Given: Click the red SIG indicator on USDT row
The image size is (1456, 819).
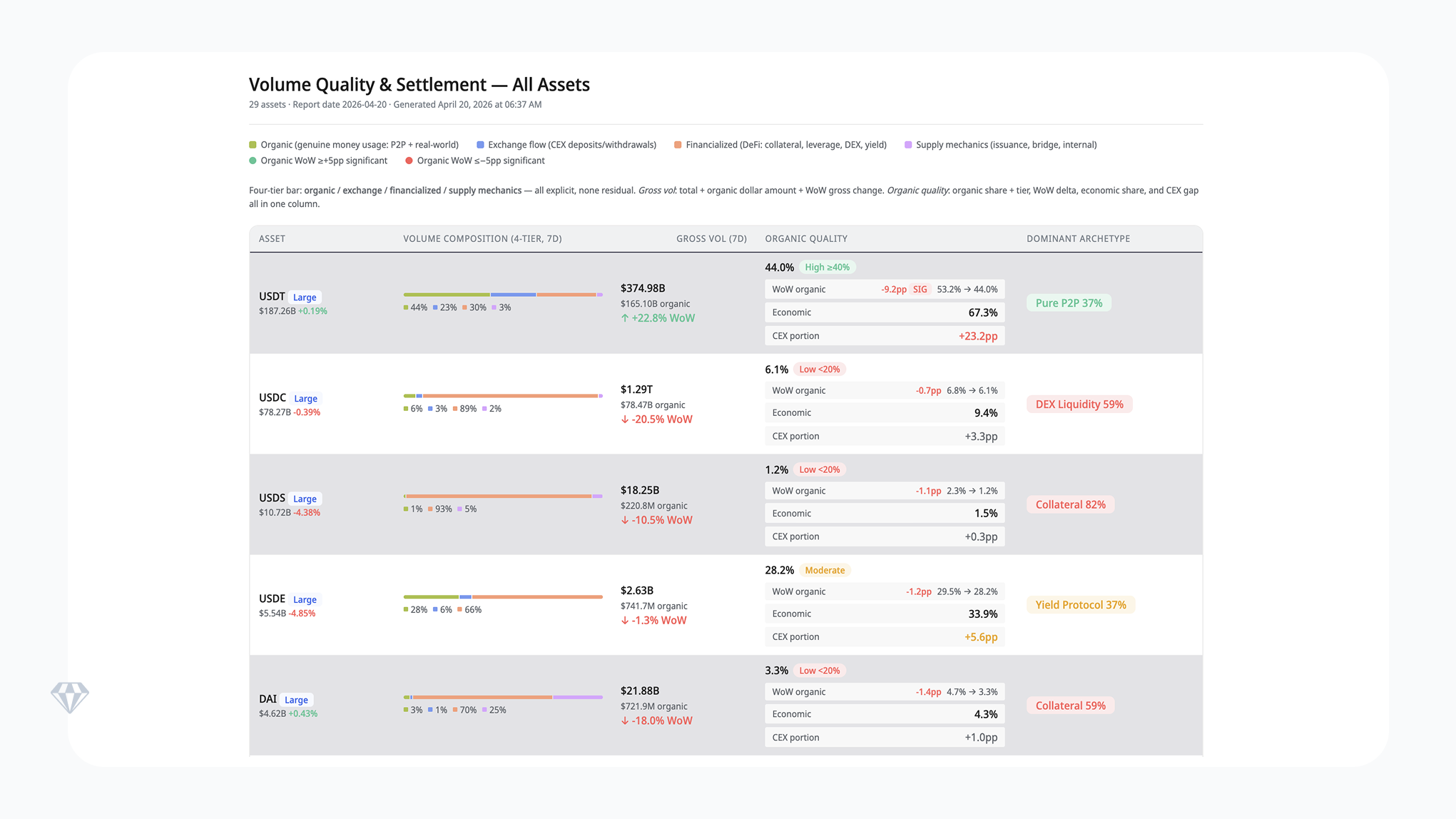Looking at the screenshot, I should click(x=919, y=289).
